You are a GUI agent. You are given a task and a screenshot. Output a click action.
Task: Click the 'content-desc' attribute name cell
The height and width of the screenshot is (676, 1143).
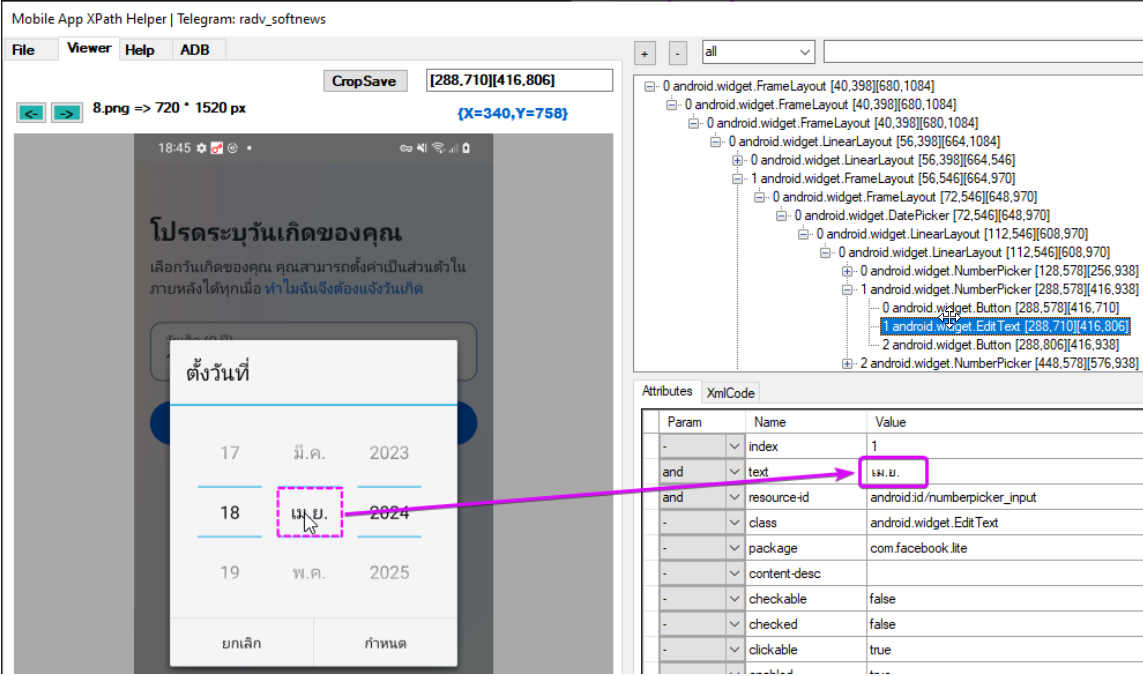805,574
